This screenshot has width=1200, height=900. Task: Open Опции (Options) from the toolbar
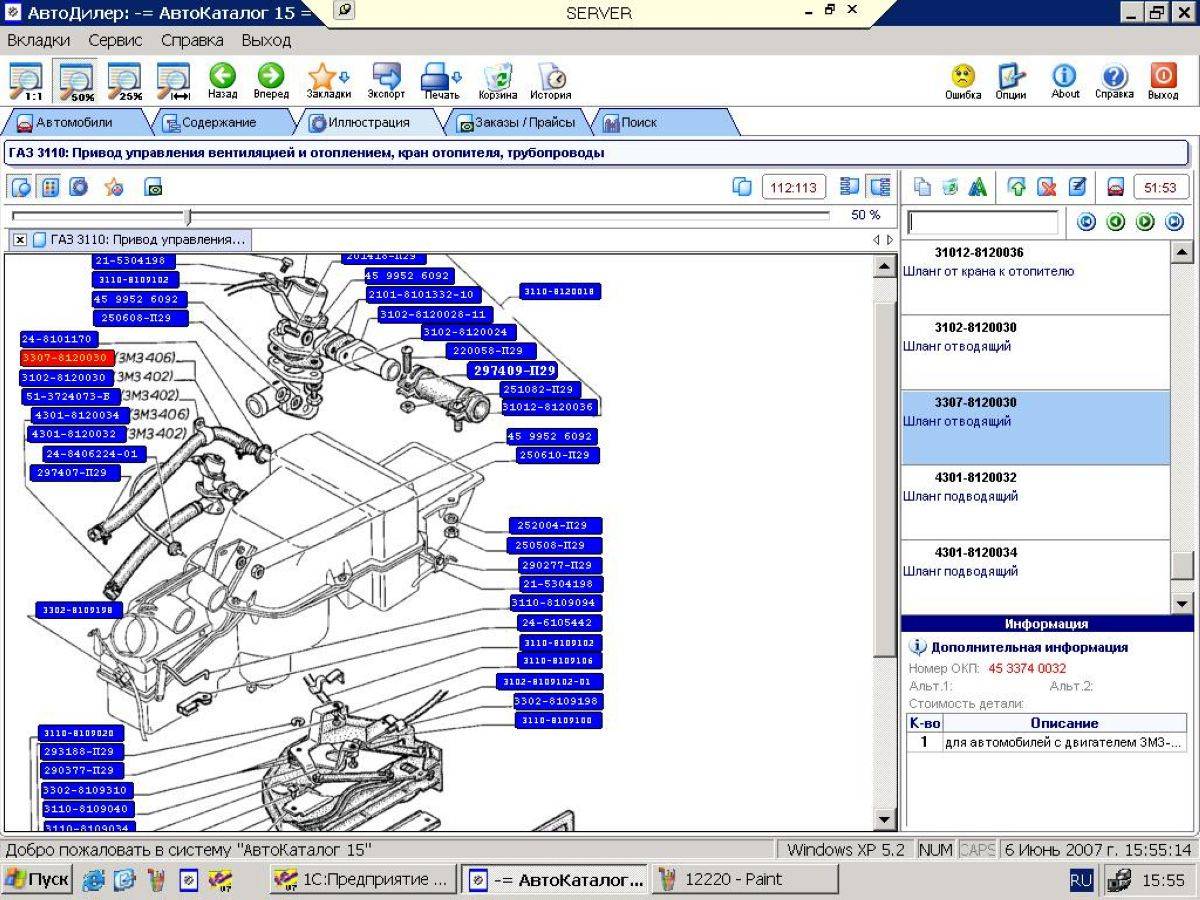click(1011, 78)
